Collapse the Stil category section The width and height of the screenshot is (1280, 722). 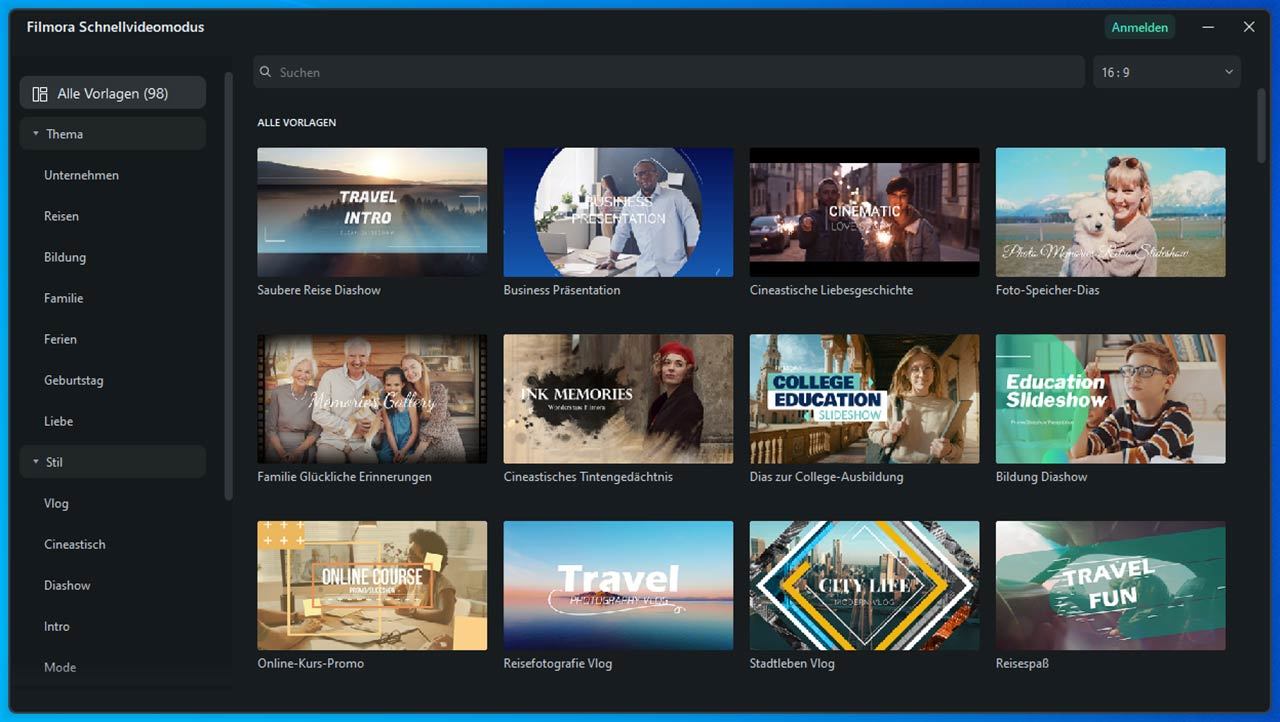click(x=36, y=462)
